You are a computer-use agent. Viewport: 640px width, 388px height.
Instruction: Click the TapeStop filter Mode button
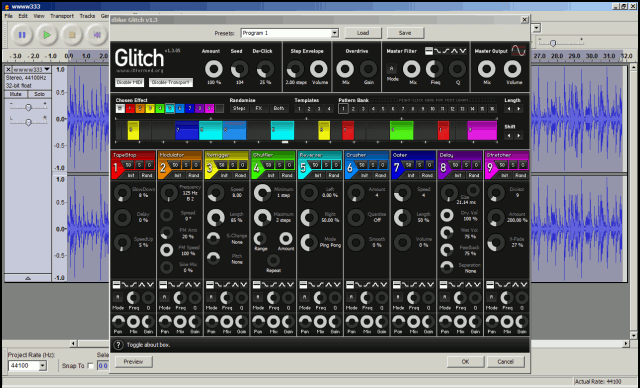(x=118, y=297)
